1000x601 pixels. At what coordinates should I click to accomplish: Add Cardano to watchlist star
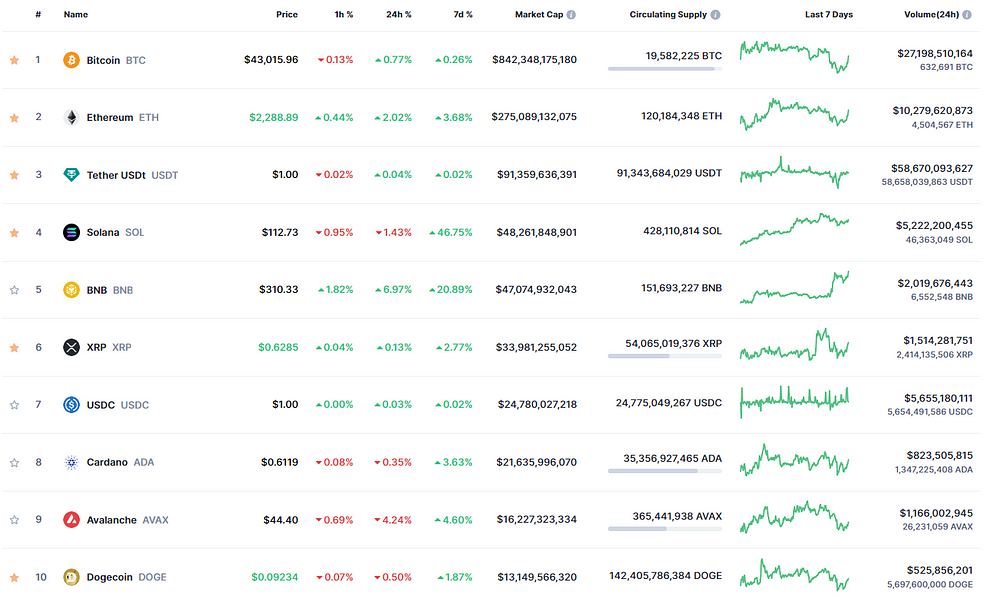click(x=14, y=463)
